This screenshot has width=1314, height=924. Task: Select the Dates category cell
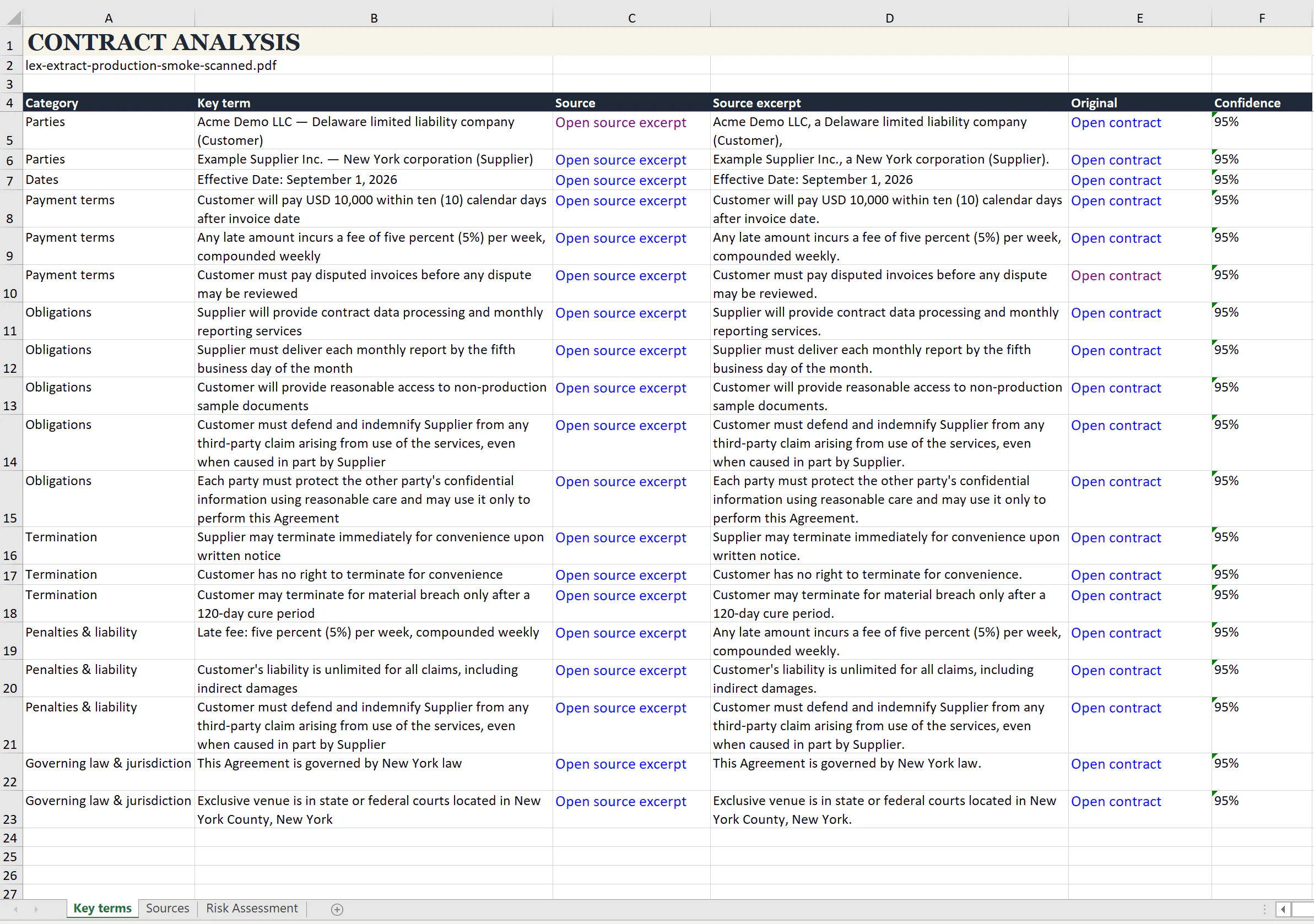109,180
